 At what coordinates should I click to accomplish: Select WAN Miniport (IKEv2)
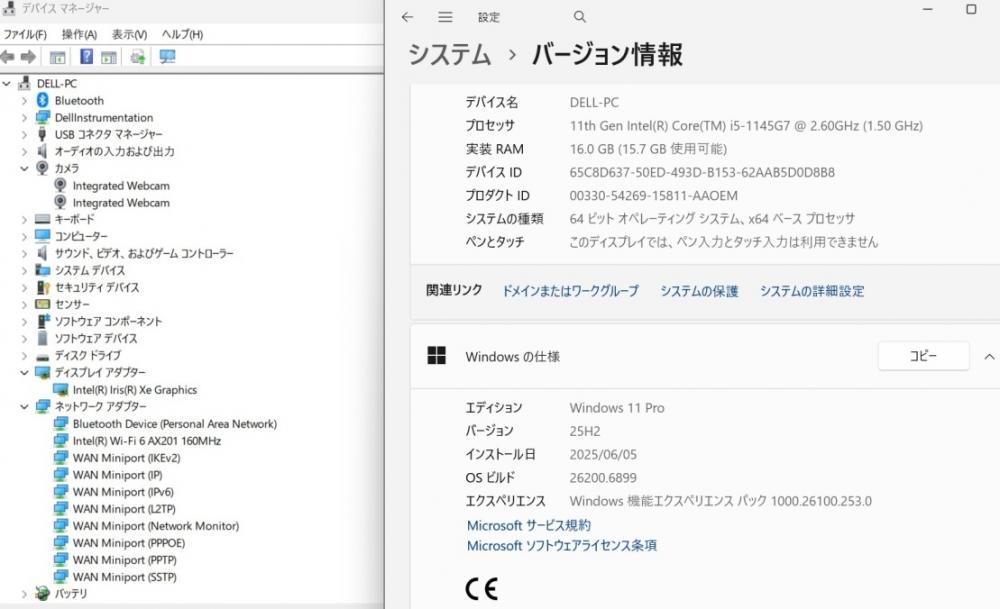pos(126,458)
